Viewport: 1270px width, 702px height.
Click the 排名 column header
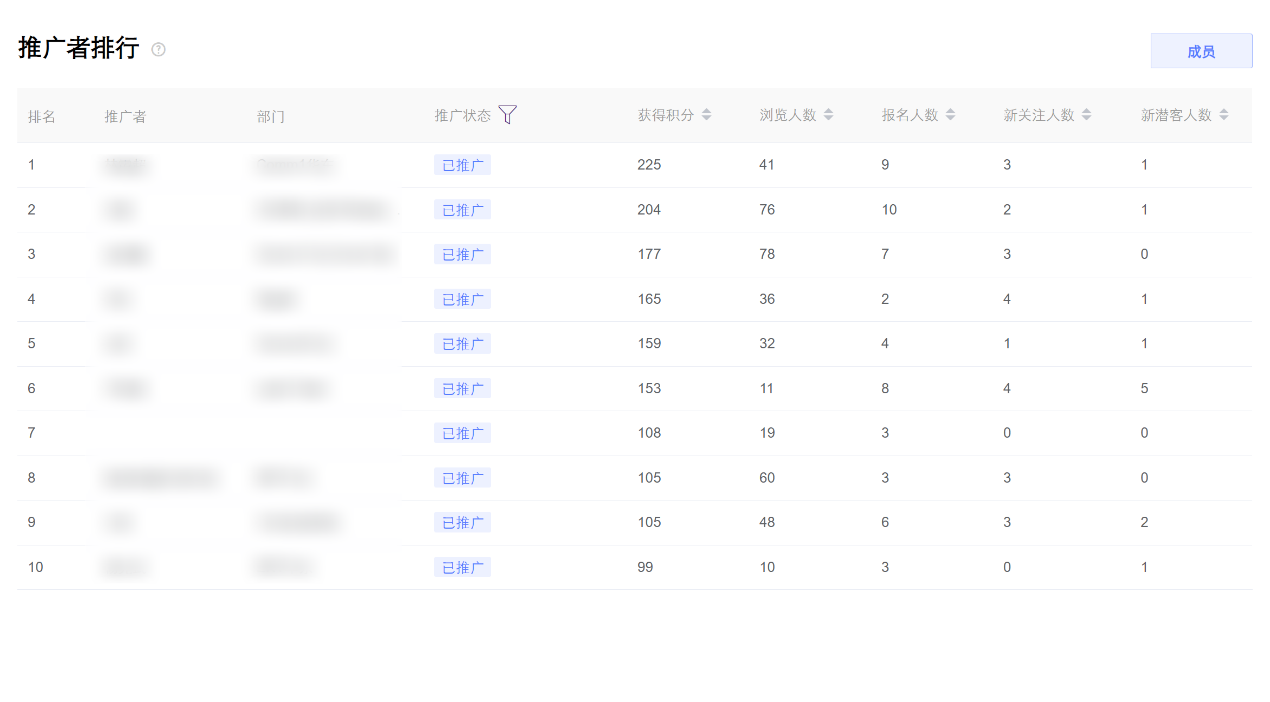click(x=42, y=116)
